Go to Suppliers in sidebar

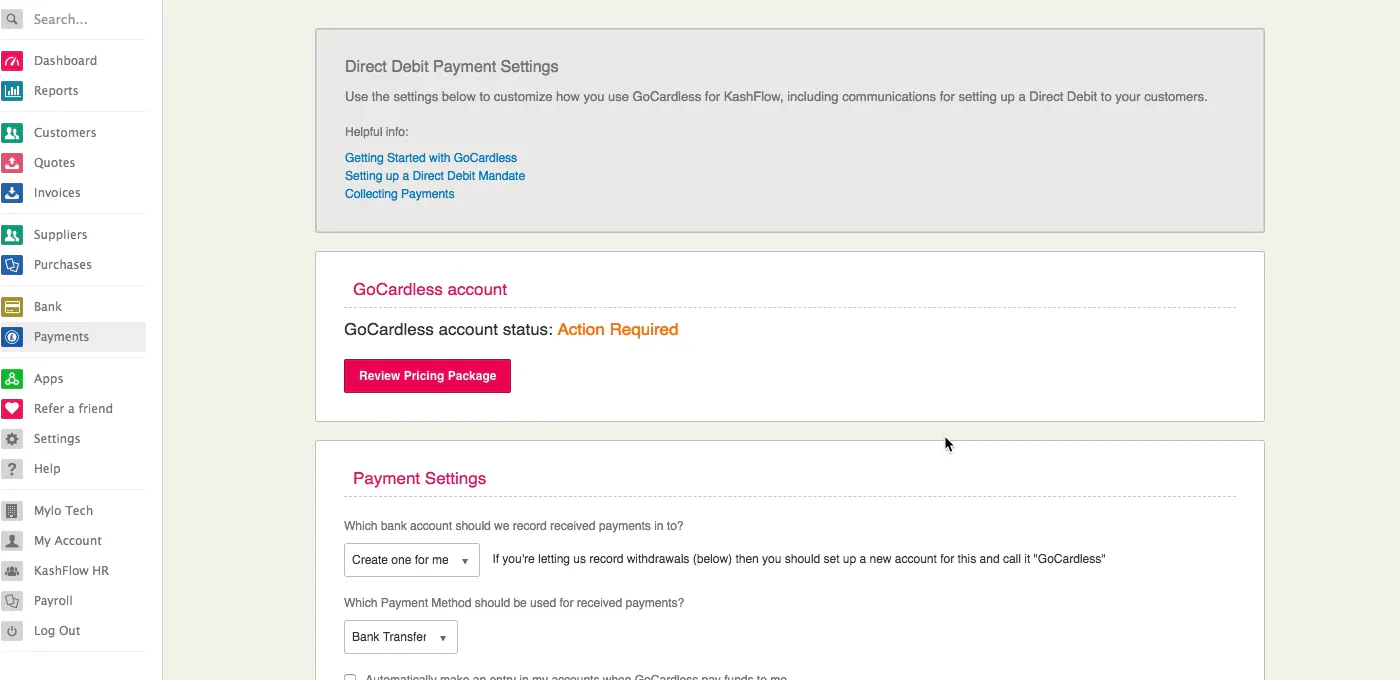pos(60,235)
